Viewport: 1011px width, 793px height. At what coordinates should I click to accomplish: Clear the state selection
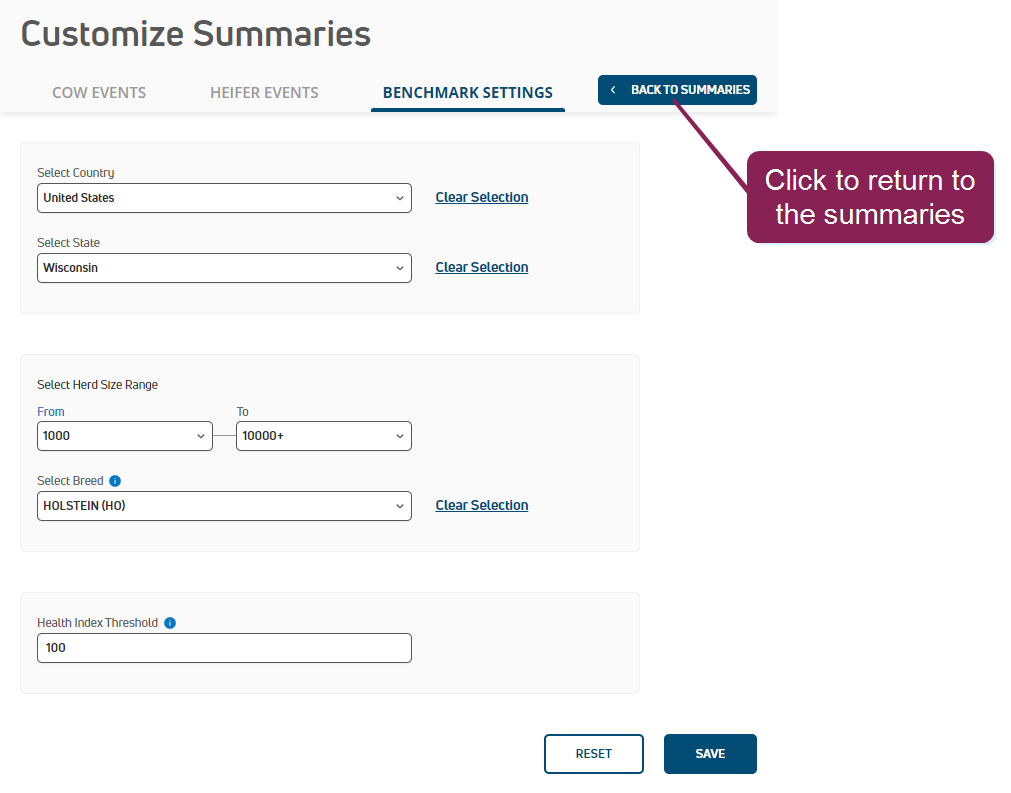coord(482,268)
